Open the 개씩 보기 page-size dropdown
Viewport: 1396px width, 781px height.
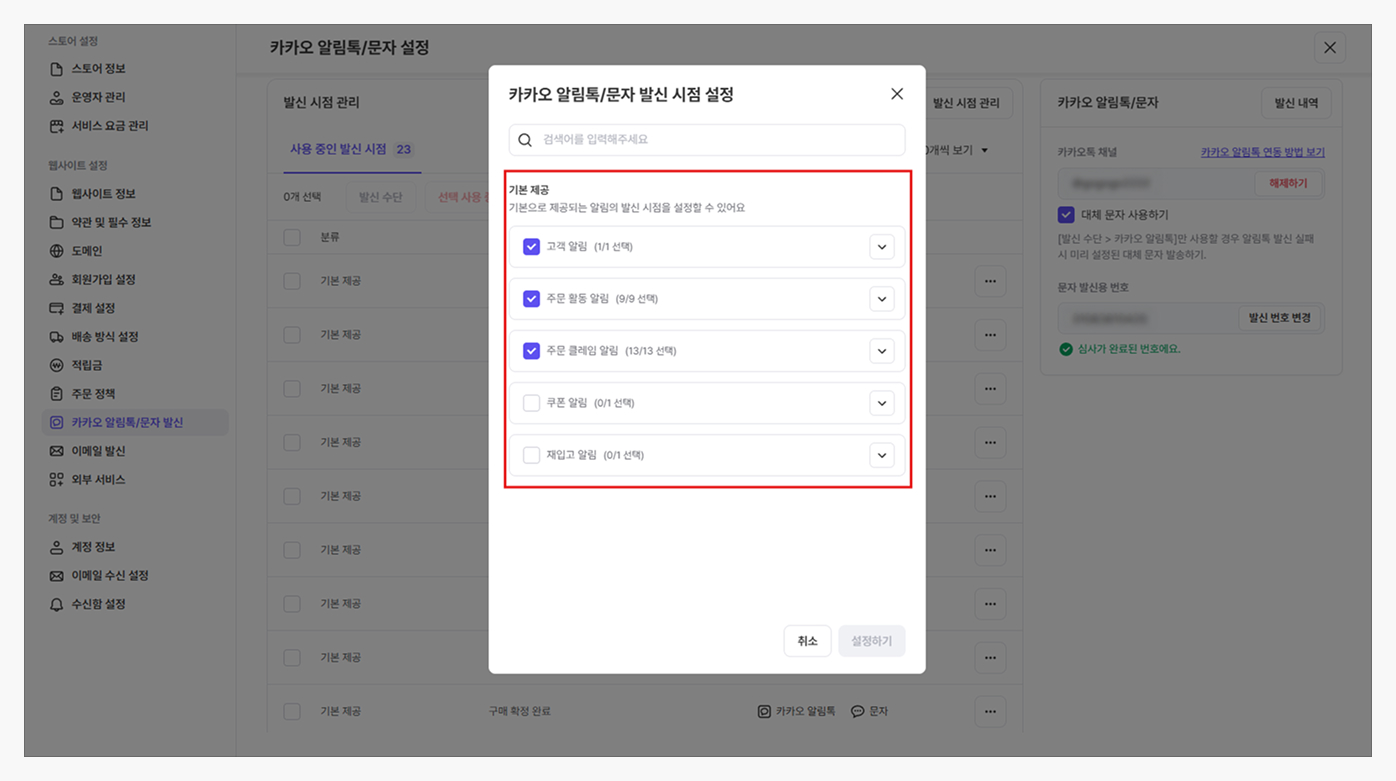(x=957, y=150)
